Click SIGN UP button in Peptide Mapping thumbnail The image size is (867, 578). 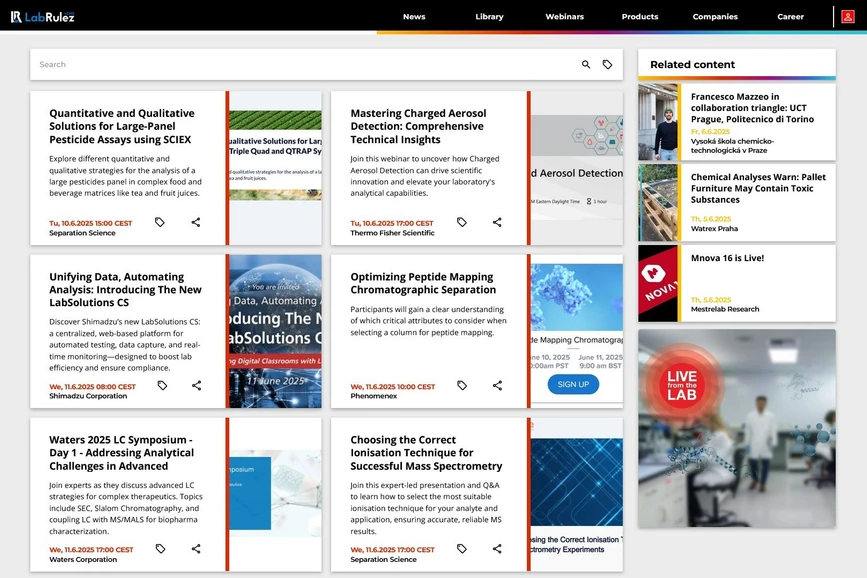(573, 384)
